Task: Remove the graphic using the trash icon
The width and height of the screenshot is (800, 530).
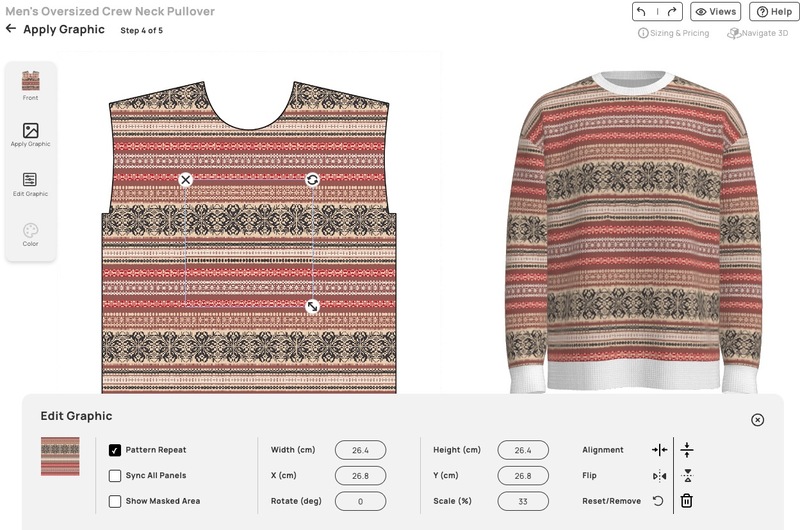Action: [687, 501]
